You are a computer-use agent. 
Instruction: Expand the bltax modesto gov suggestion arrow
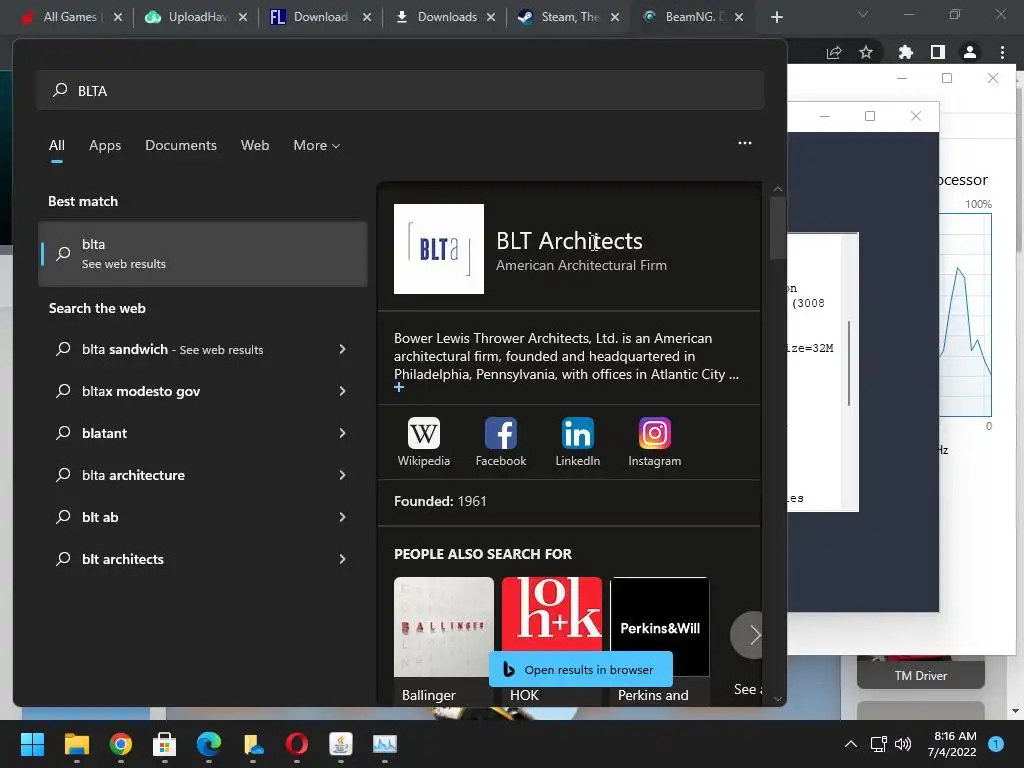coord(342,391)
